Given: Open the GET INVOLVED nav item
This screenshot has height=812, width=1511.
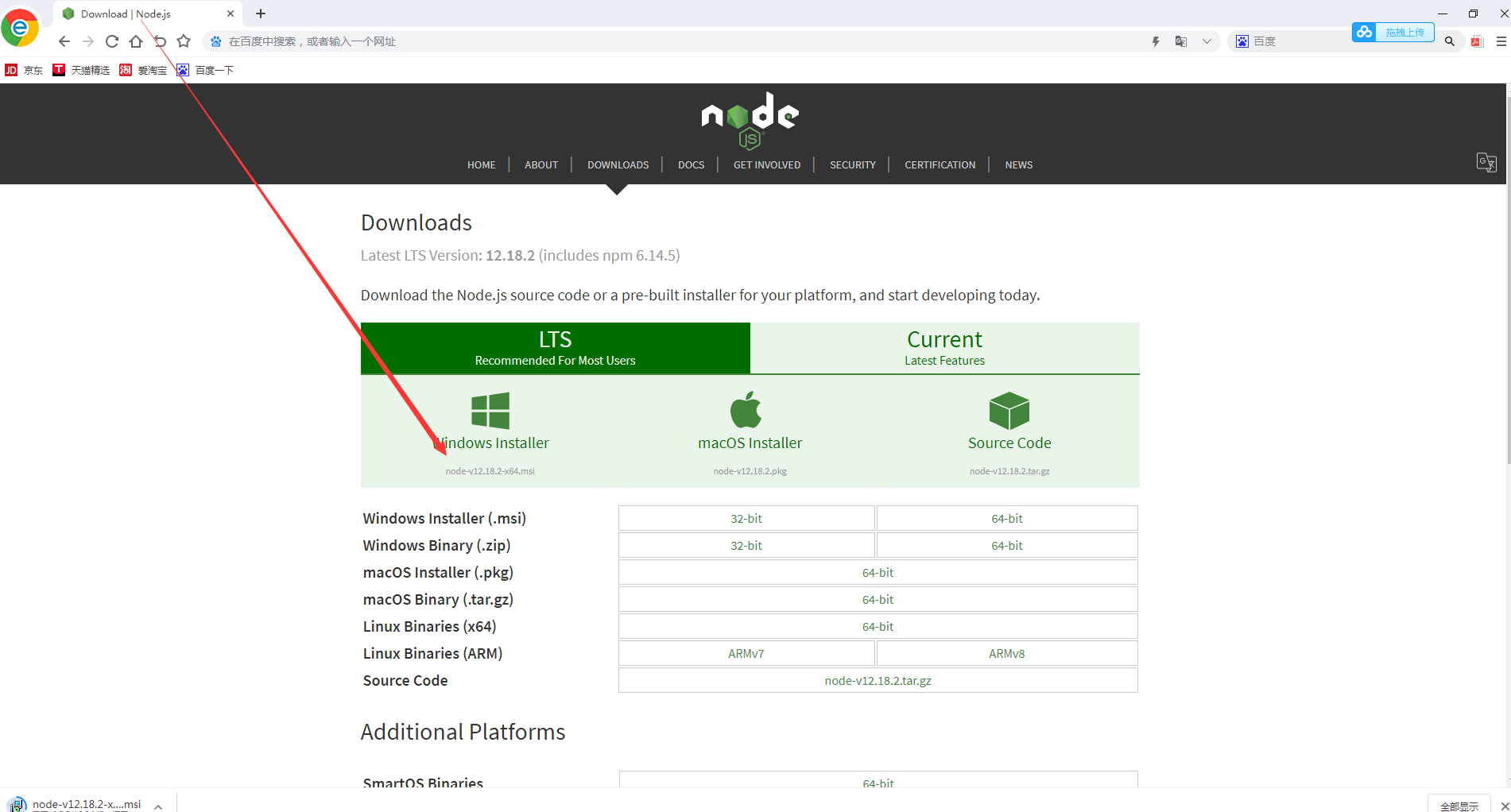Looking at the screenshot, I should 767,164.
